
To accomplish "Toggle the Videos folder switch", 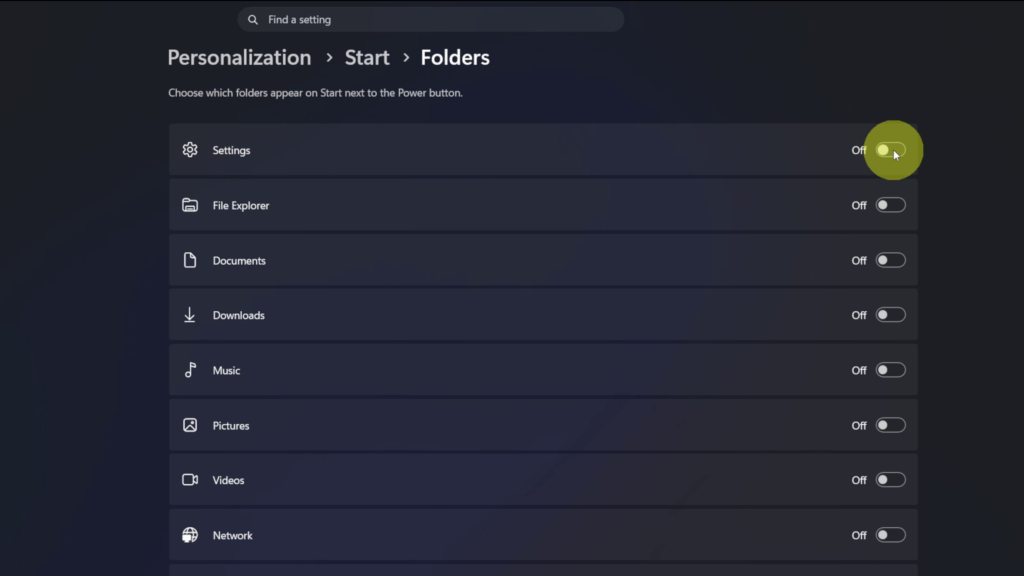I will (x=890, y=480).
